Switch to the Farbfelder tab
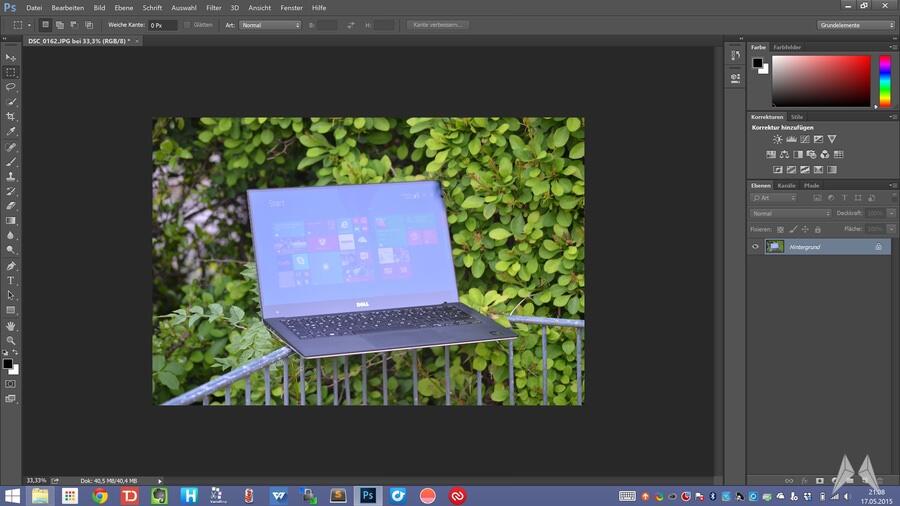Screen dimensions: 900x506 [x=787, y=47]
